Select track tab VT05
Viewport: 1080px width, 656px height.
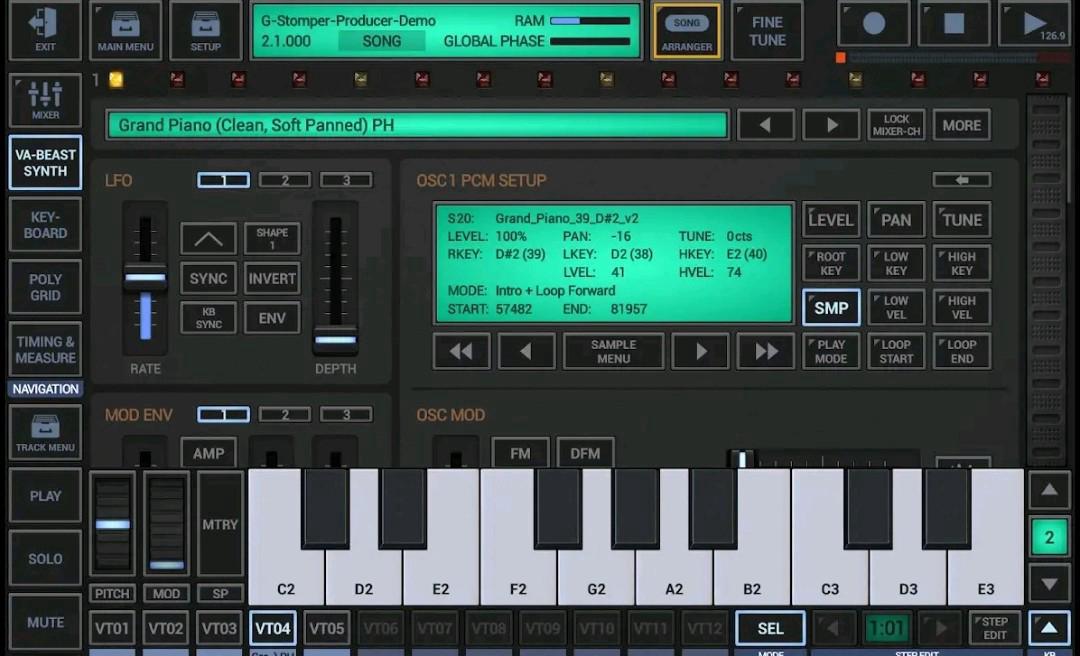click(324, 628)
